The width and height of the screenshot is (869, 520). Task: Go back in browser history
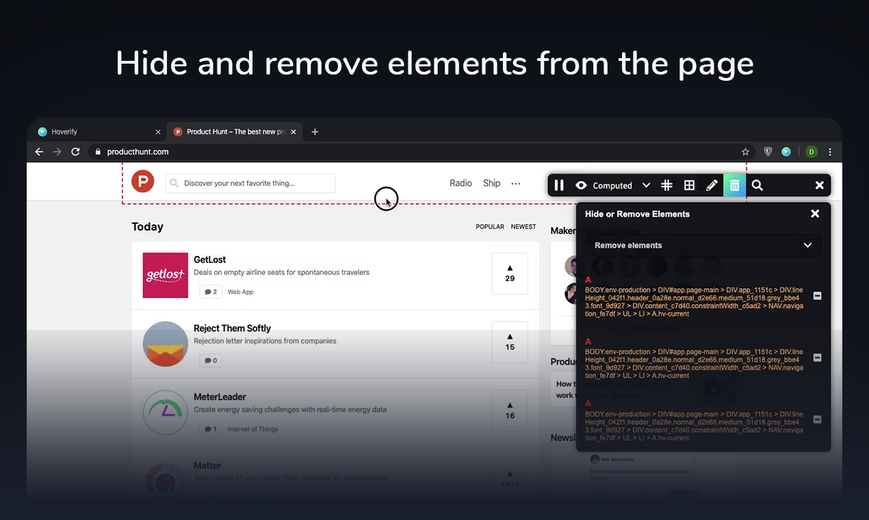pos(39,151)
